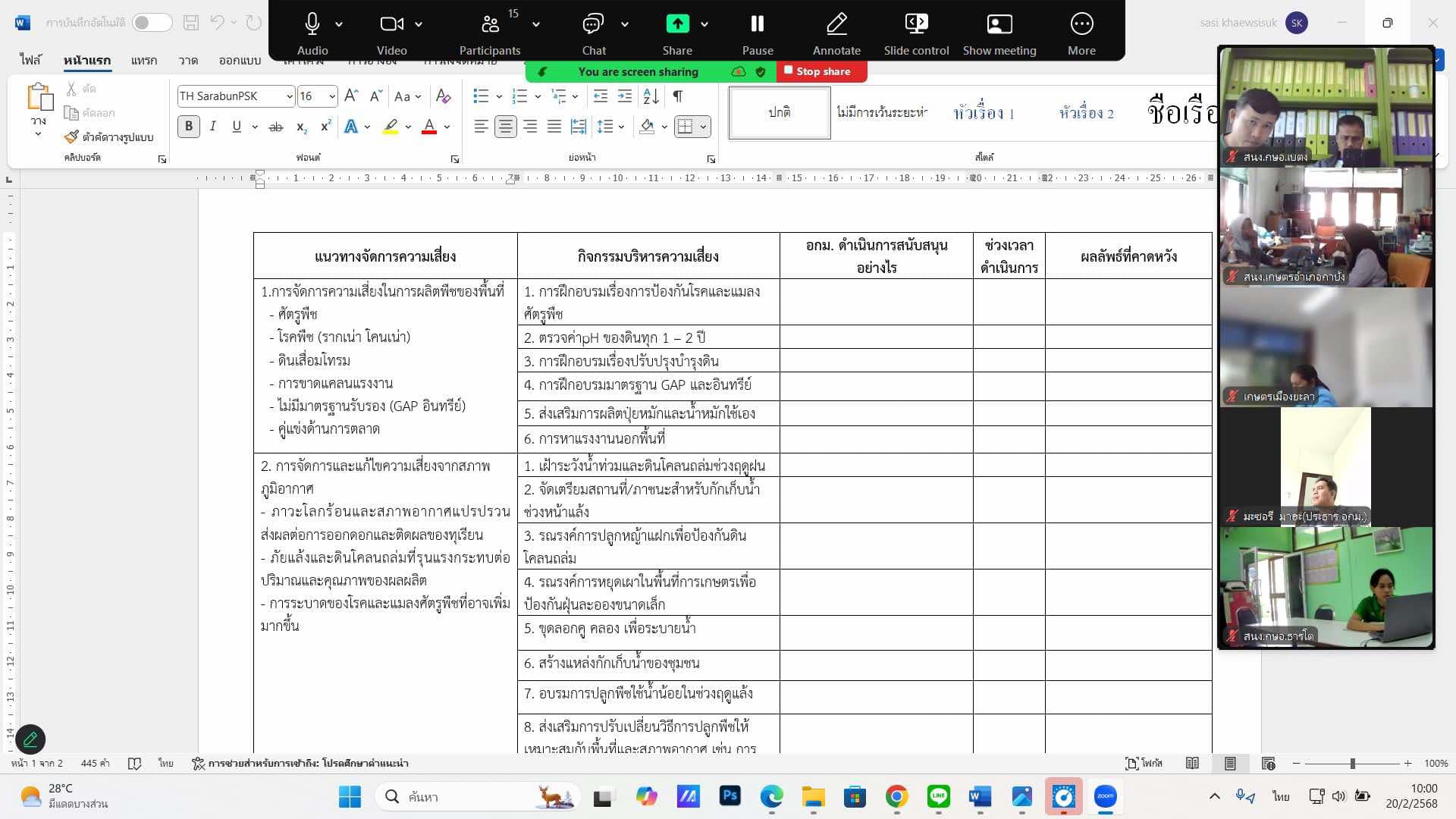Open font name dropdown TH SarabunPSK
Viewport: 1456px width, 819px height.
pyautogui.click(x=290, y=96)
